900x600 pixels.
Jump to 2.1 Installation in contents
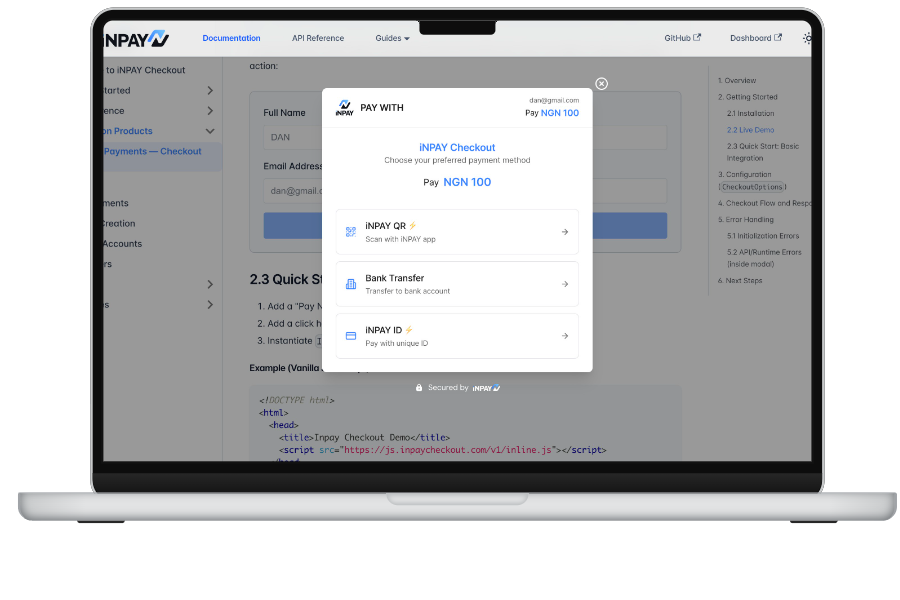coord(750,114)
